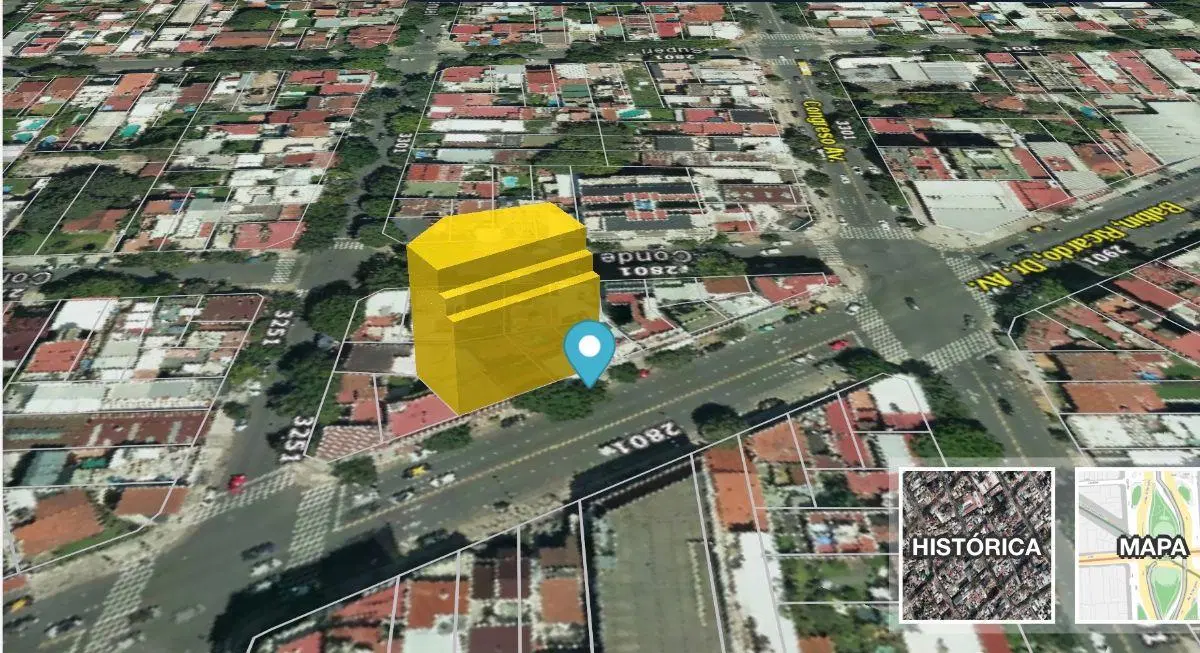Select the yellow 3D building block
1200x653 pixels.
(x=503, y=307)
